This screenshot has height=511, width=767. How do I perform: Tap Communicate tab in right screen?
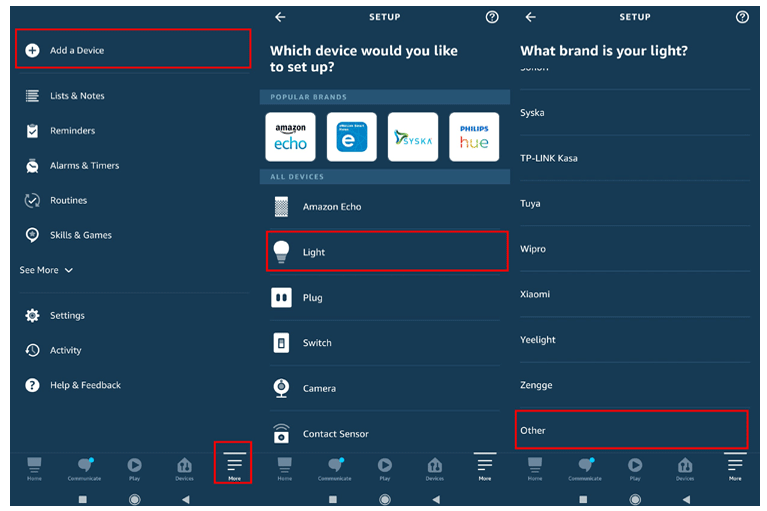585,468
